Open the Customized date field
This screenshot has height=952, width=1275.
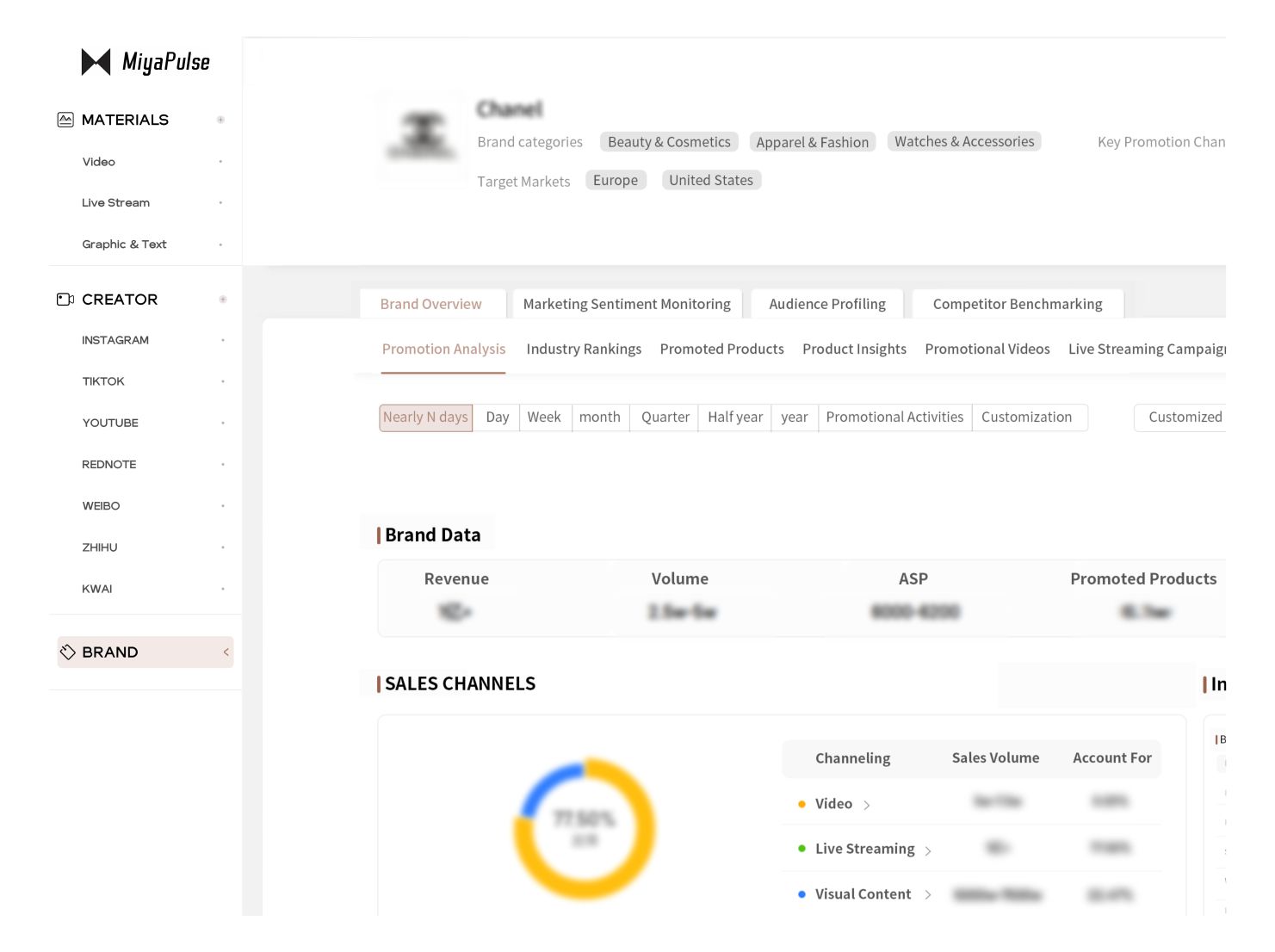pyautogui.click(x=1184, y=417)
